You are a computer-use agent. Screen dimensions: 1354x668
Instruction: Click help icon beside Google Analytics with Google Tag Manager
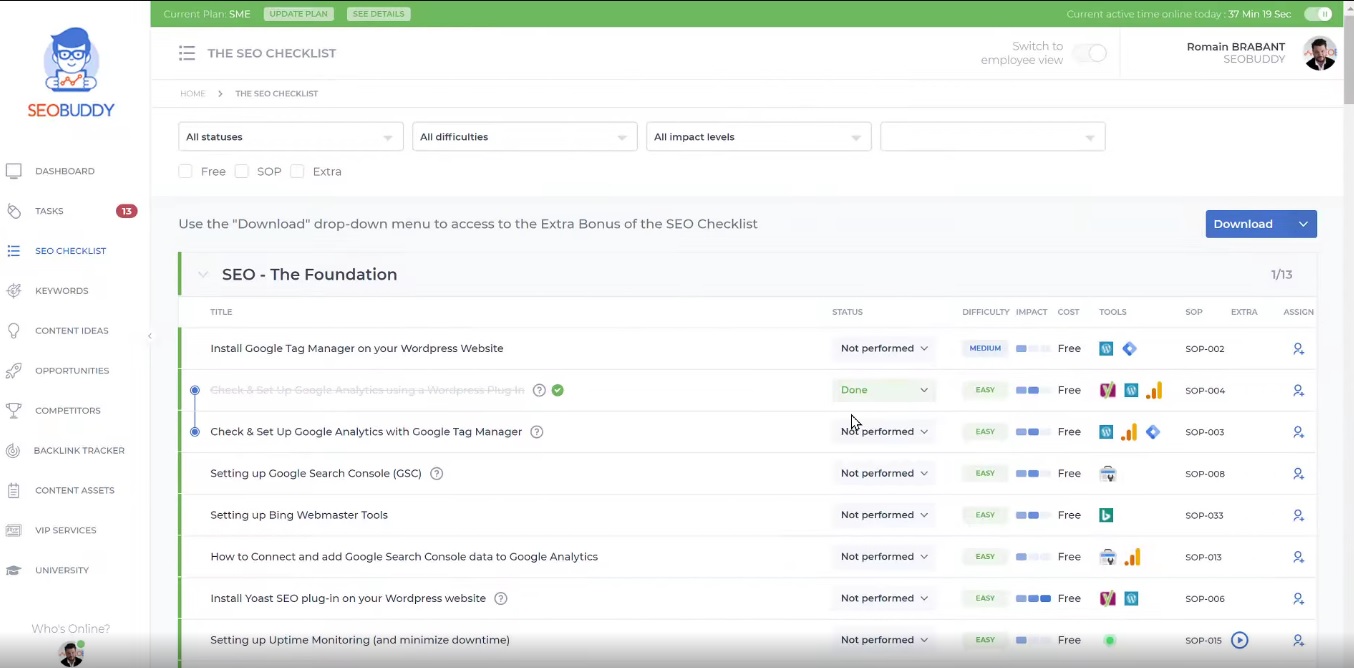(536, 432)
